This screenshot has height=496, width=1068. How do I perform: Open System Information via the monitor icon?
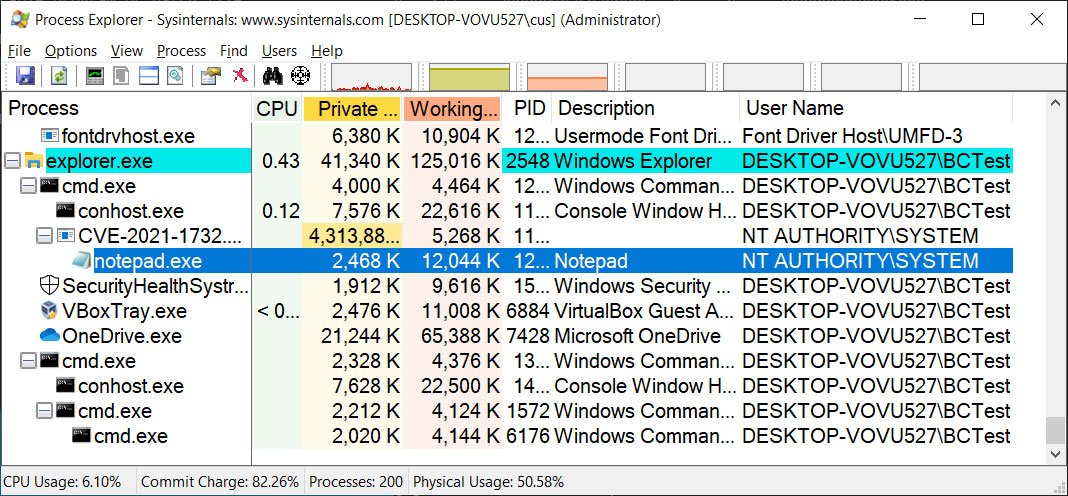pyautogui.click(x=95, y=76)
